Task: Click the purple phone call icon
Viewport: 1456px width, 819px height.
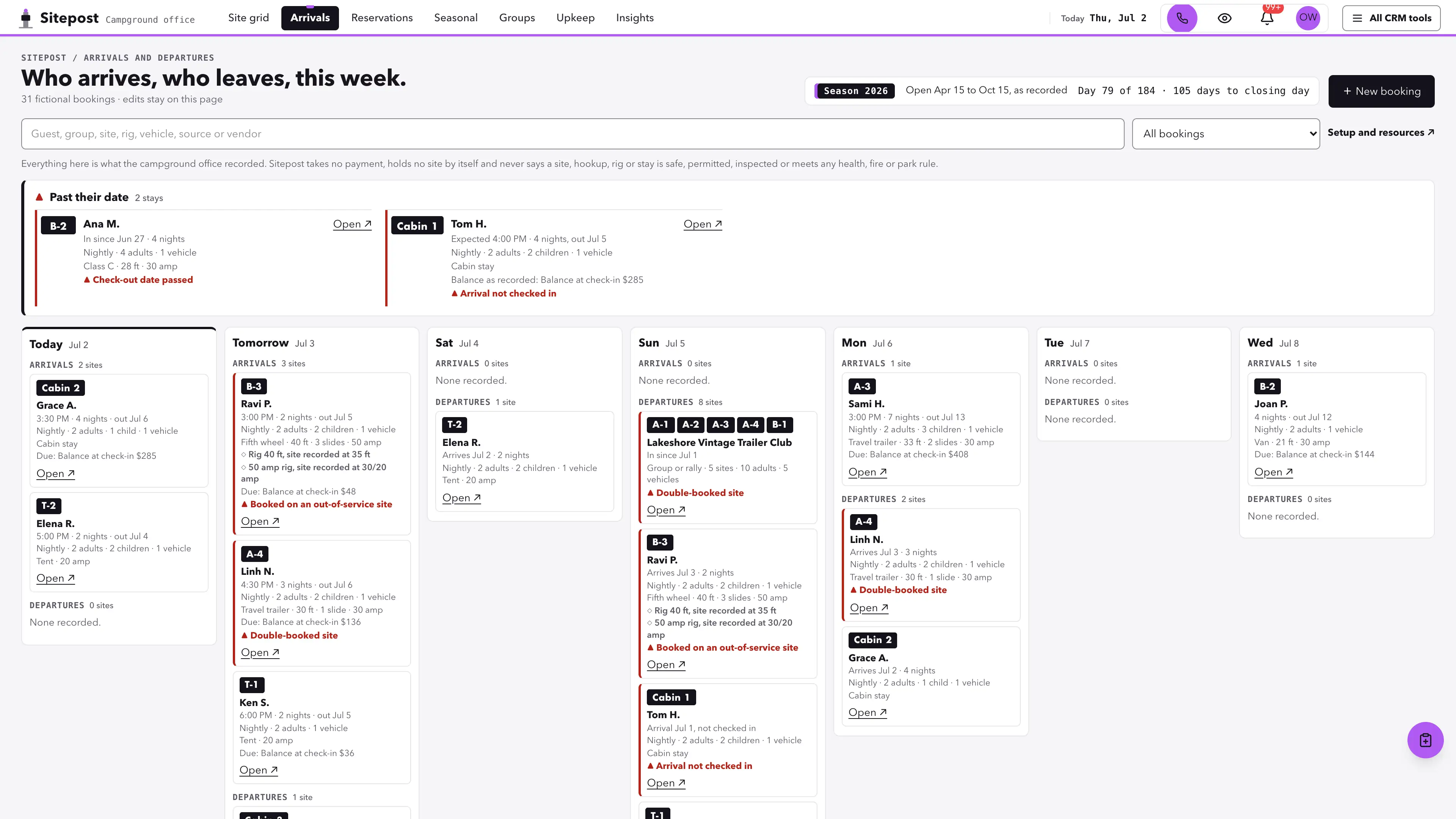Action: point(1182,18)
